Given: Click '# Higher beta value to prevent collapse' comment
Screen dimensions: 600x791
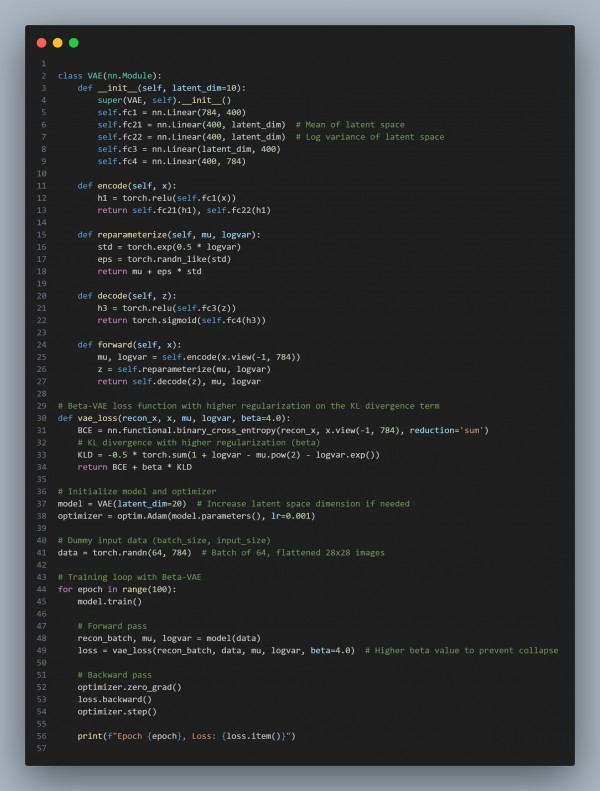Looking at the screenshot, I should [x=461, y=651].
